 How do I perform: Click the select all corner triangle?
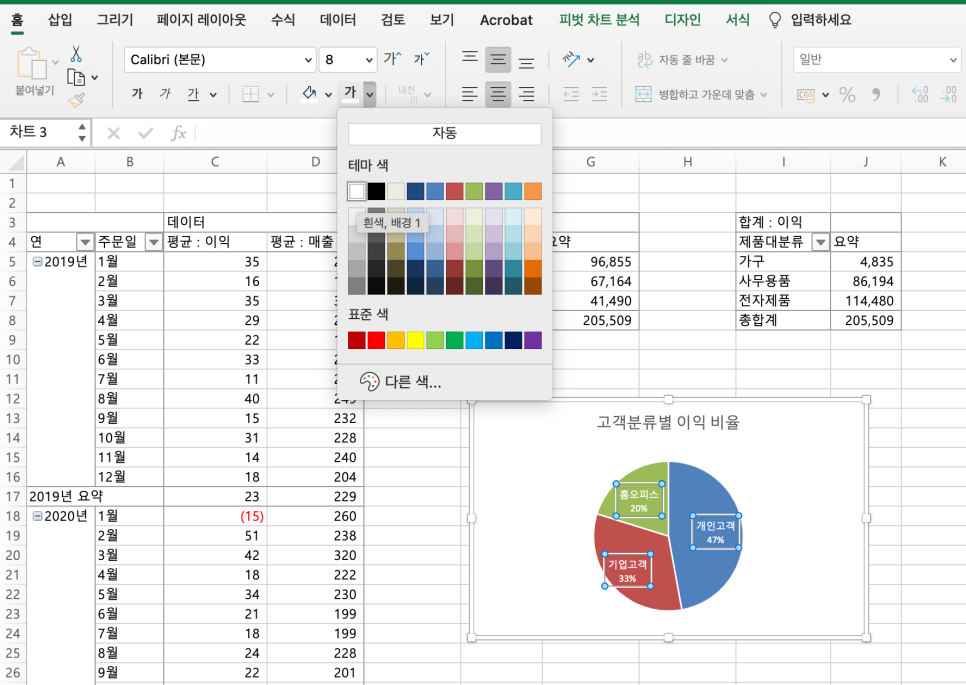(15, 163)
